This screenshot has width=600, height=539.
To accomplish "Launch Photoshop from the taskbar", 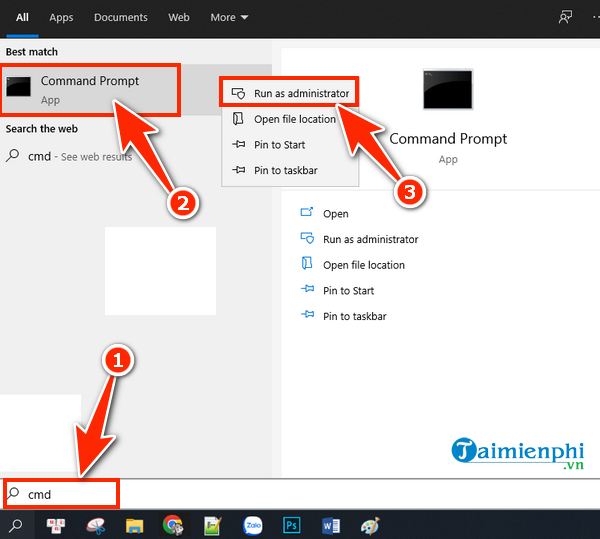I will (292, 525).
